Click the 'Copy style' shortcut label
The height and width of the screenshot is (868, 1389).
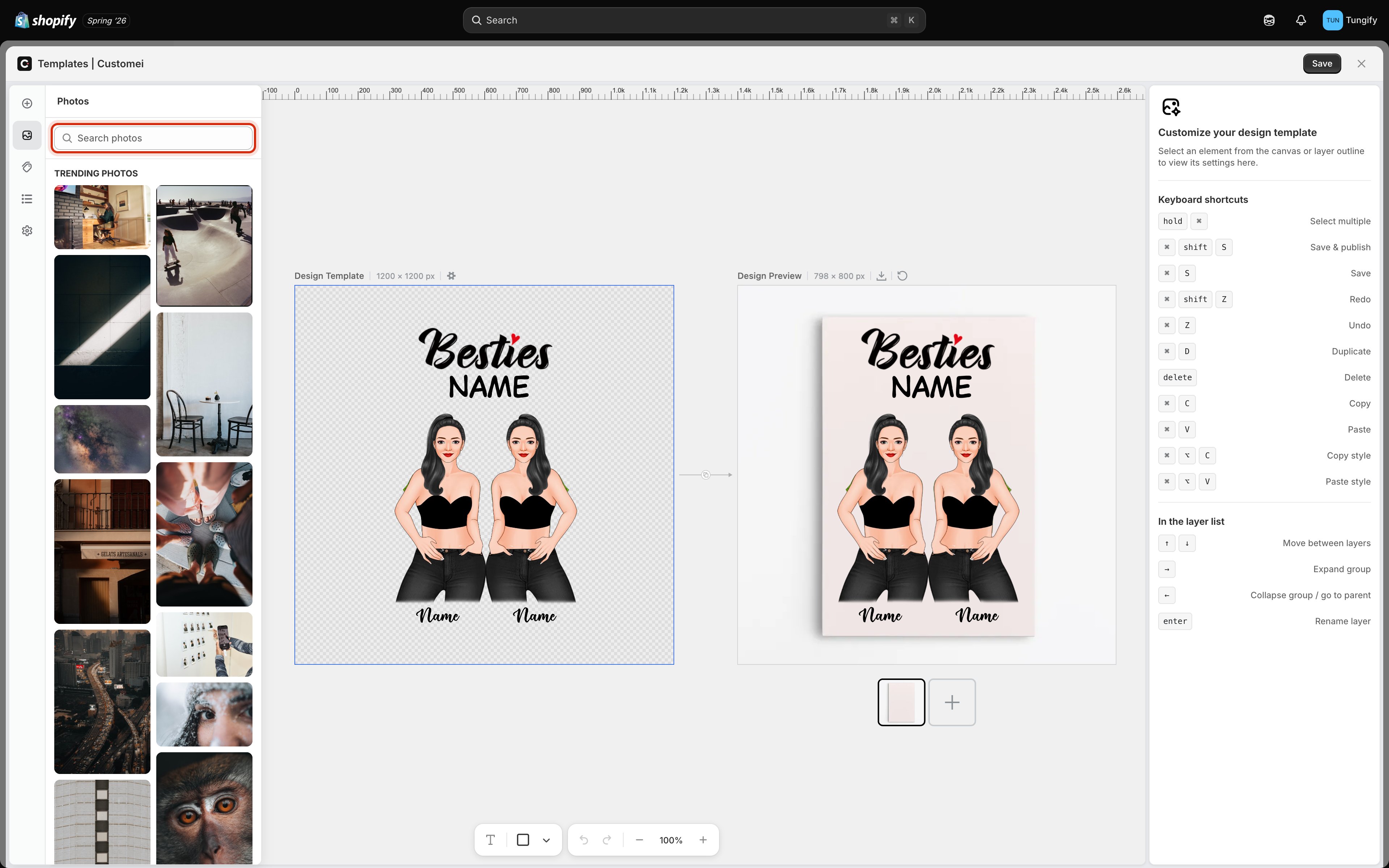(1348, 456)
